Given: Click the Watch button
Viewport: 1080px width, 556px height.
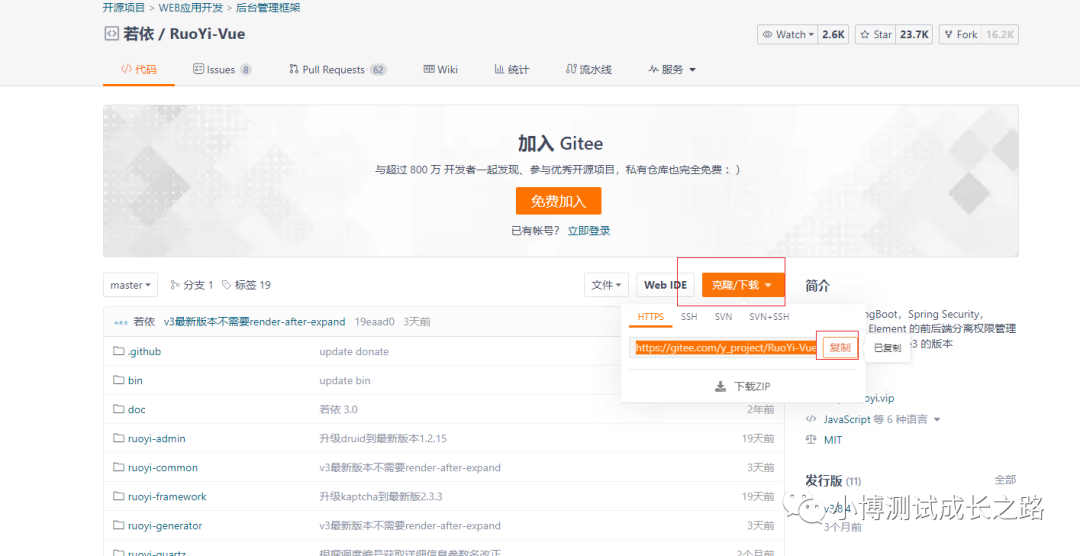Looking at the screenshot, I should pos(788,34).
